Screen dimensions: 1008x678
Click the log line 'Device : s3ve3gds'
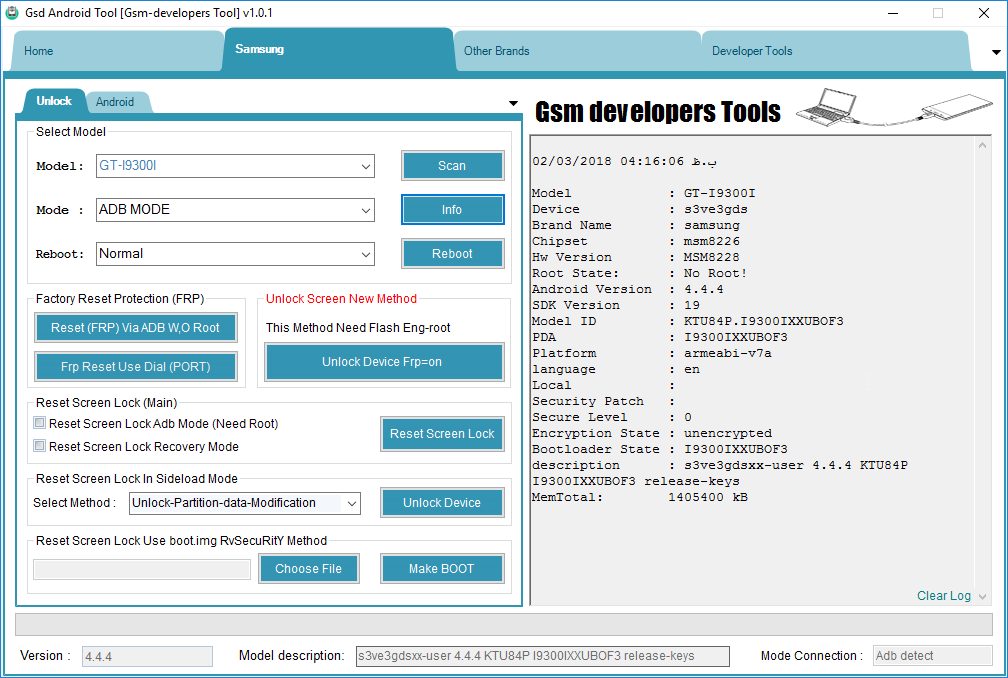click(x=640, y=210)
